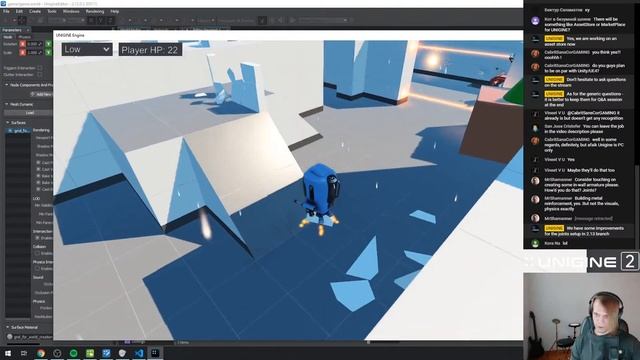Screen dimensions: 640x360
Task: Switch to the Node tab
Action: coord(8,37)
